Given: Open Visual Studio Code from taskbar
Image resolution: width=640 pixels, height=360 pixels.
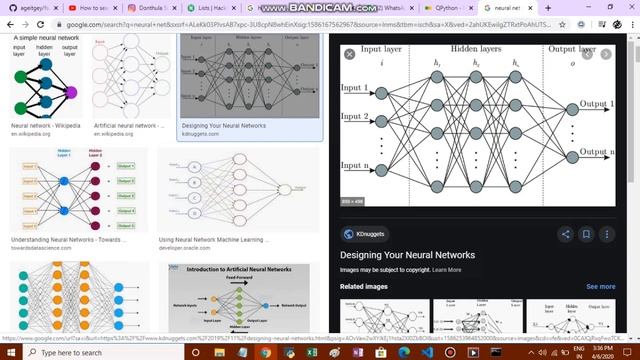Looking at the screenshot, I should [x=427, y=352].
